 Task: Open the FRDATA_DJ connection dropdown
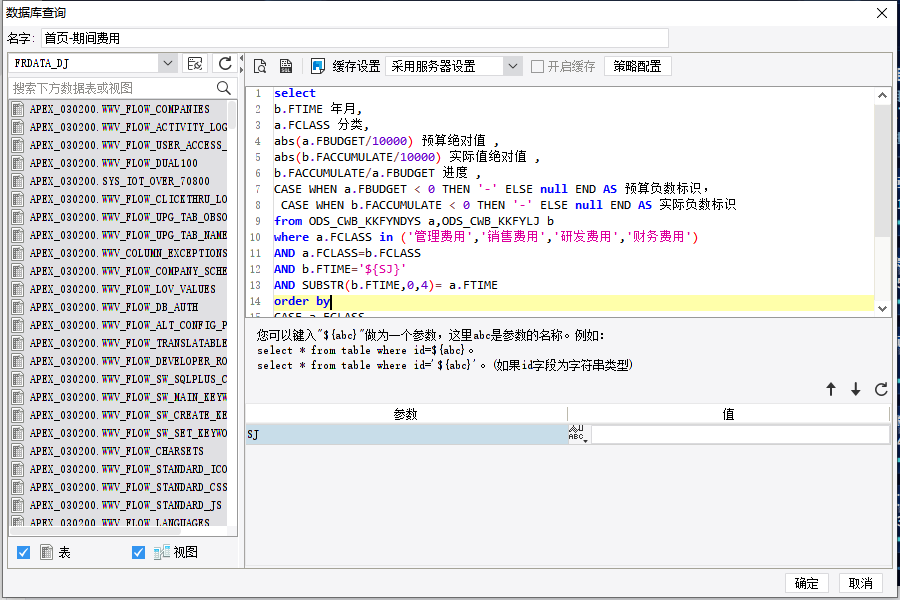click(167, 63)
